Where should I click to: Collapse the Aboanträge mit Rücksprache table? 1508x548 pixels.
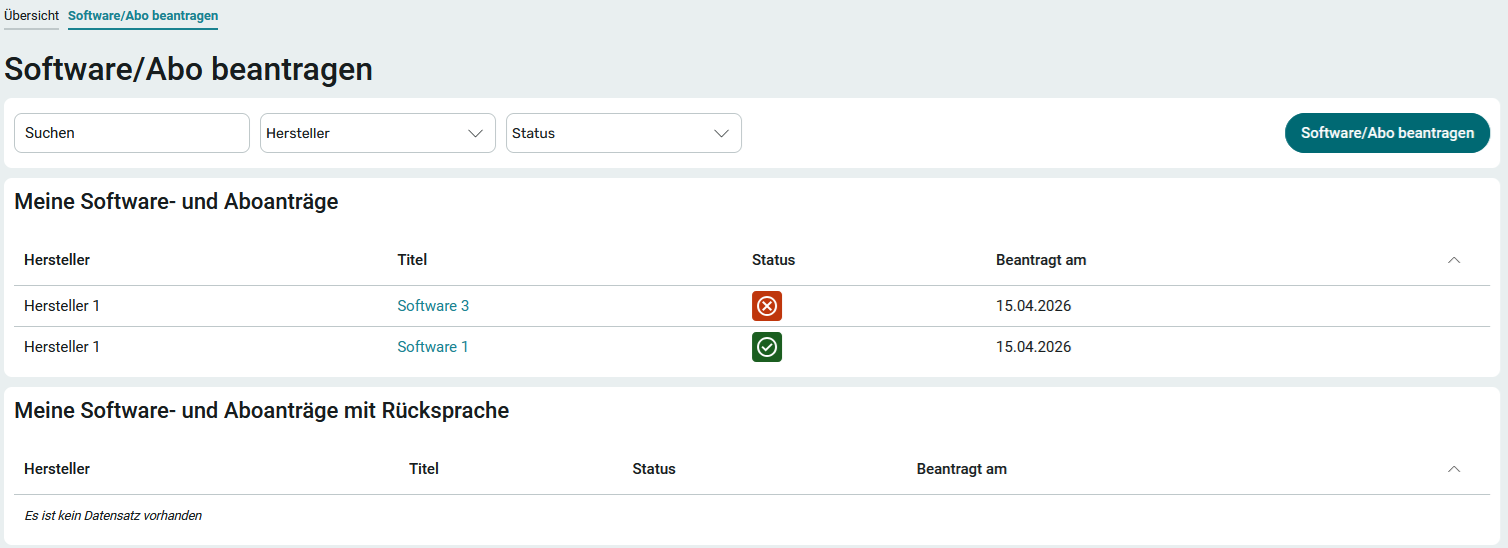1454,469
